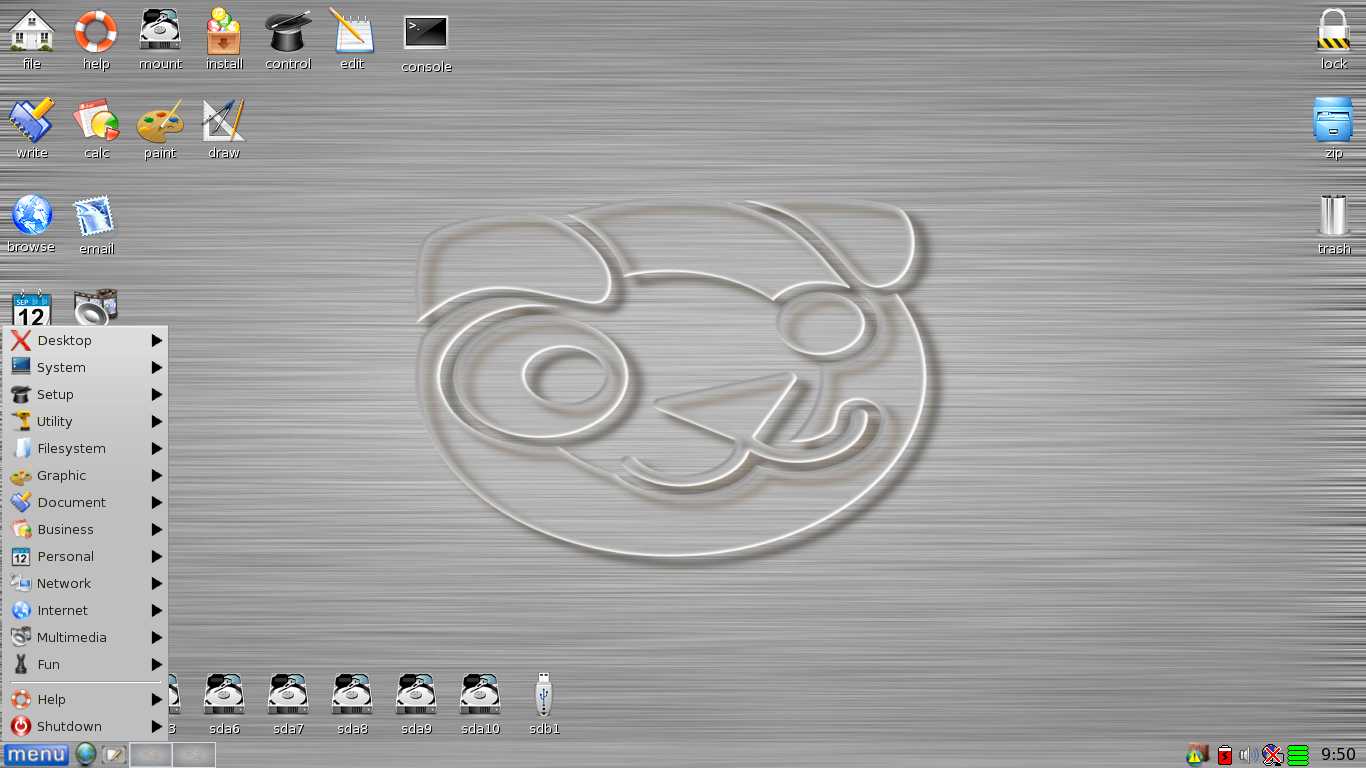Click the sda6 drive icon

coord(224,695)
